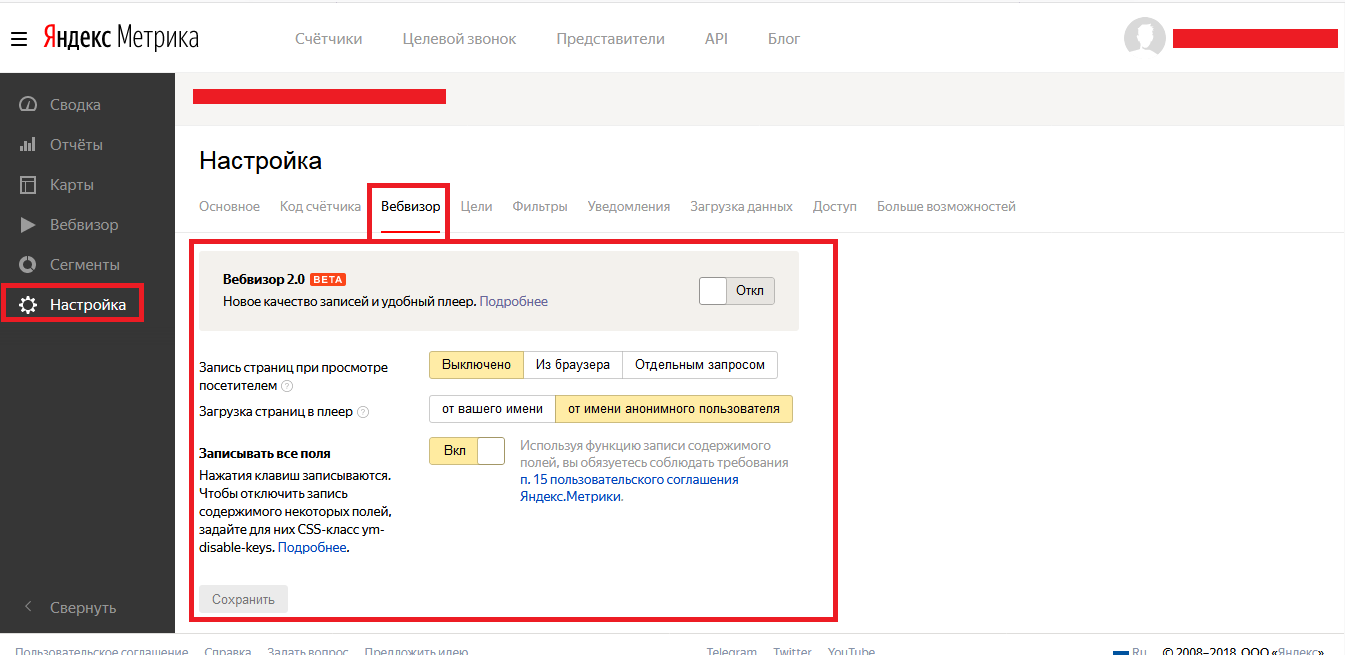Viewport: 1345px width, 655px height.
Task: Change language via the Ru selector
Action: 1129,651
